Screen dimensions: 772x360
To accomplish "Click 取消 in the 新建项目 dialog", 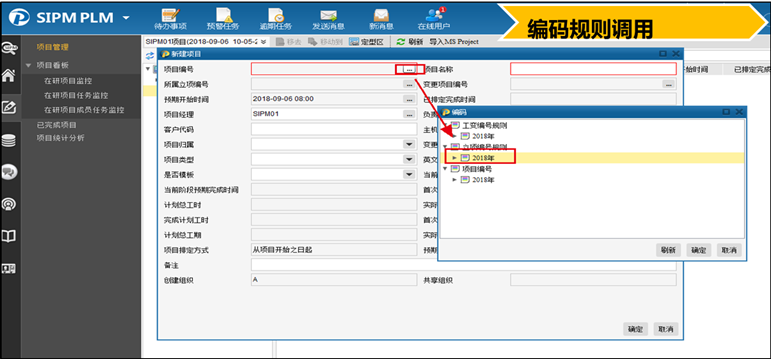I will coord(666,329).
